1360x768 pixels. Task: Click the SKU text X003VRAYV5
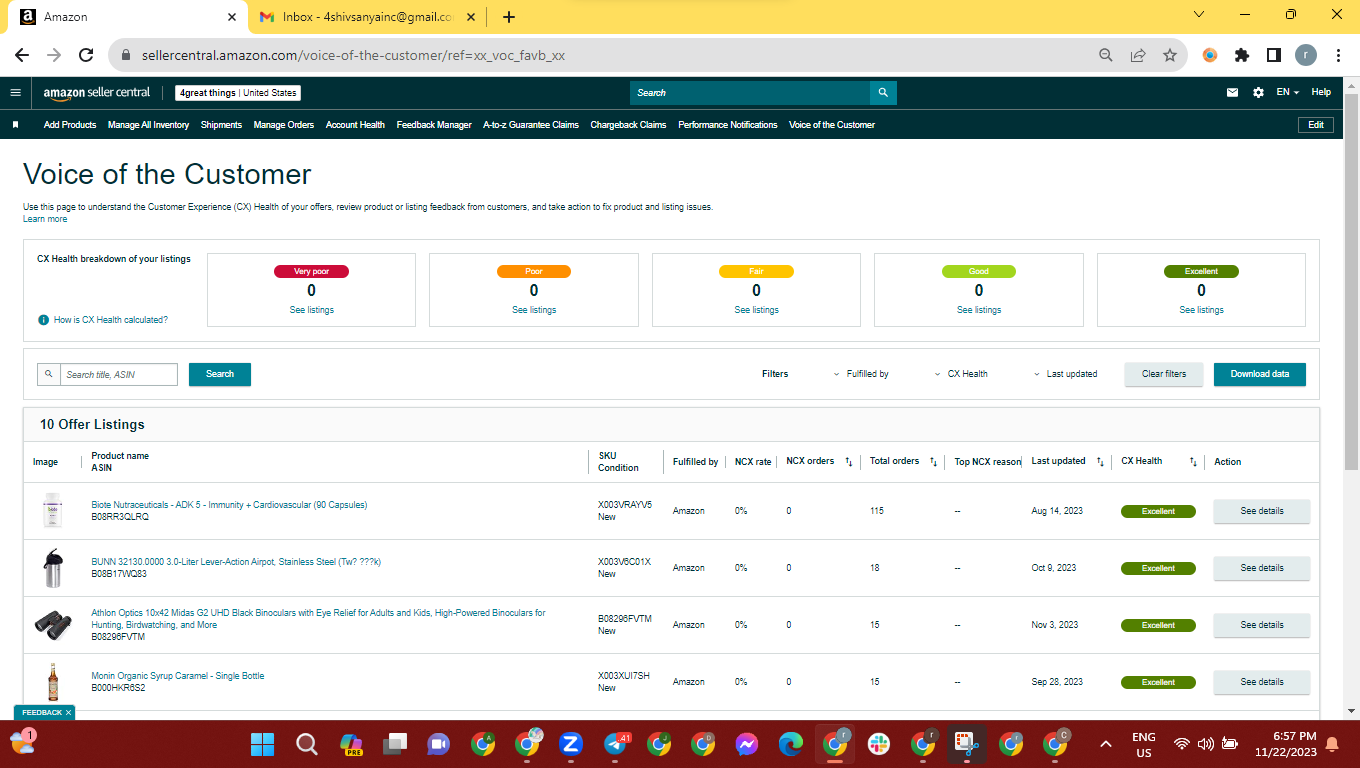625,505
